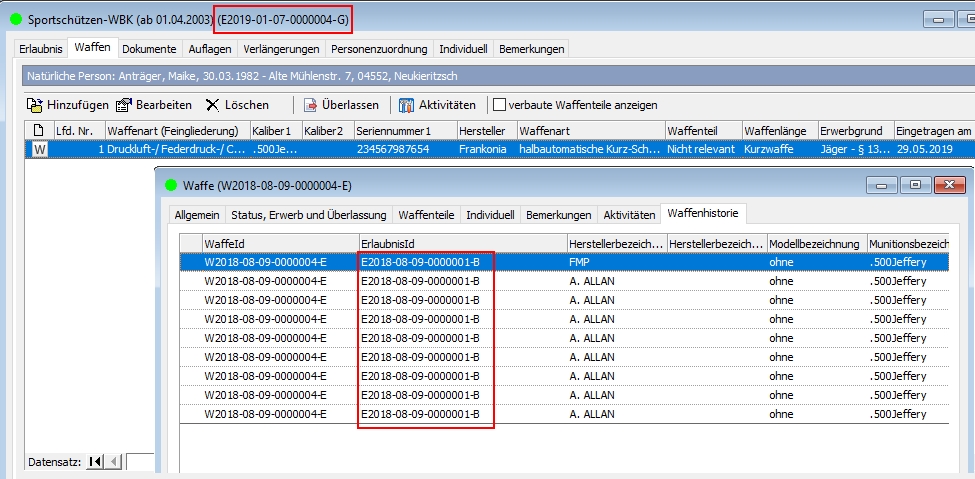Image resolution: width=975 pixels, height=479 pixels.
Task: Maximize the Waffe sub-window
Action: [914, 185]
